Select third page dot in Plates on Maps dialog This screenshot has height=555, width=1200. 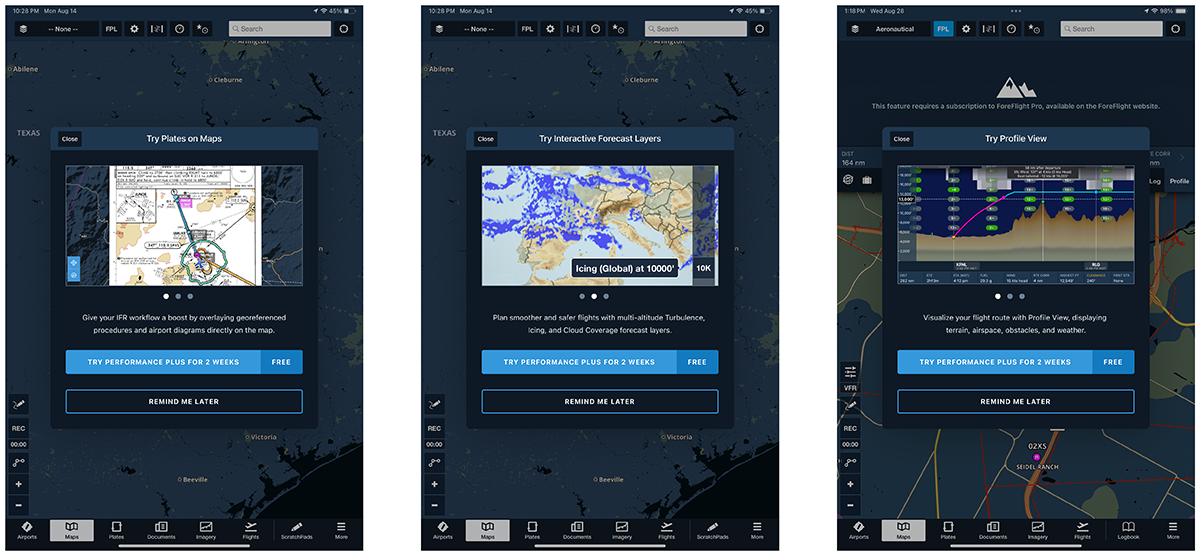(x=190, y=297)
